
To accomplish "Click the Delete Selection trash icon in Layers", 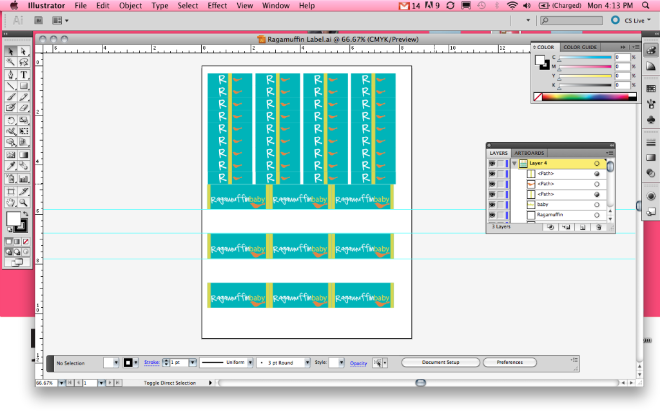I will [599, 227].
